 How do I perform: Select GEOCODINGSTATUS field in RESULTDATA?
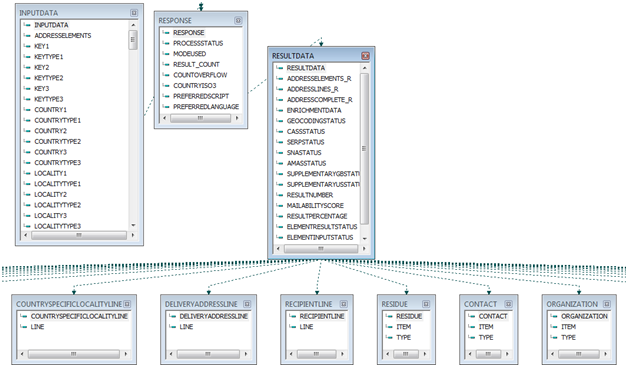point(316,121)
